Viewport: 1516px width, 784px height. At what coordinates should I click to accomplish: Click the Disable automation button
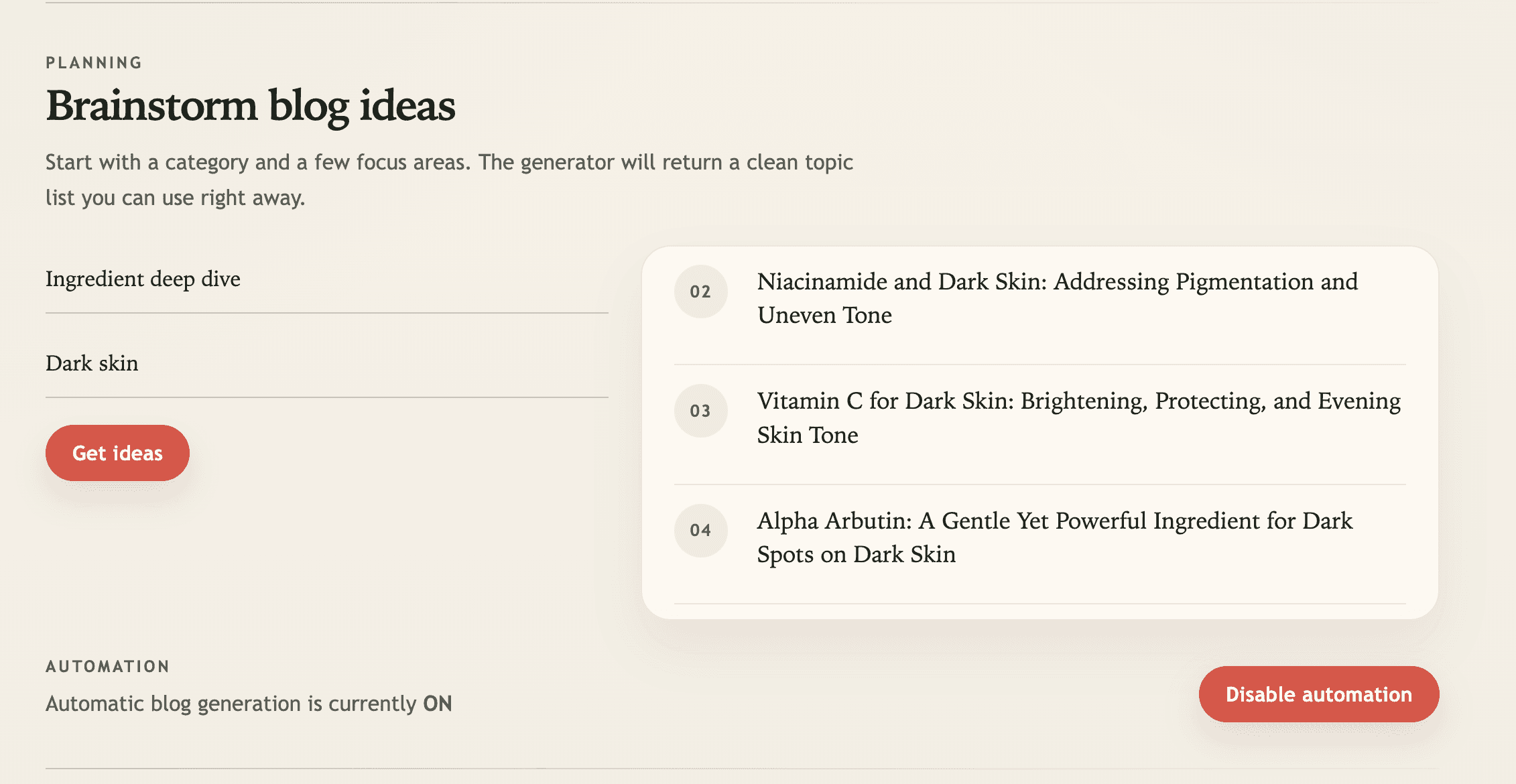click(1318, 694)
